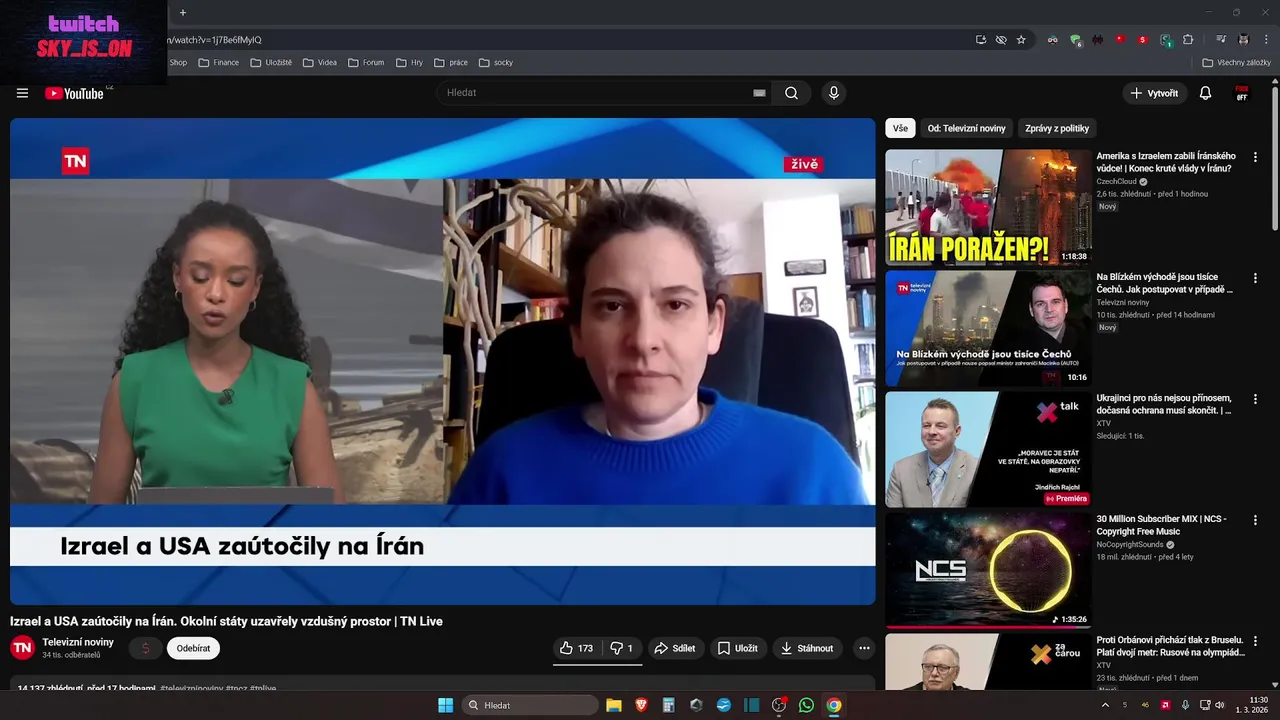Click the #televiznínoviny hashtag in the description
This screenshot has height=720, width=1280.
pyautogui.click(x=192, y=688)
